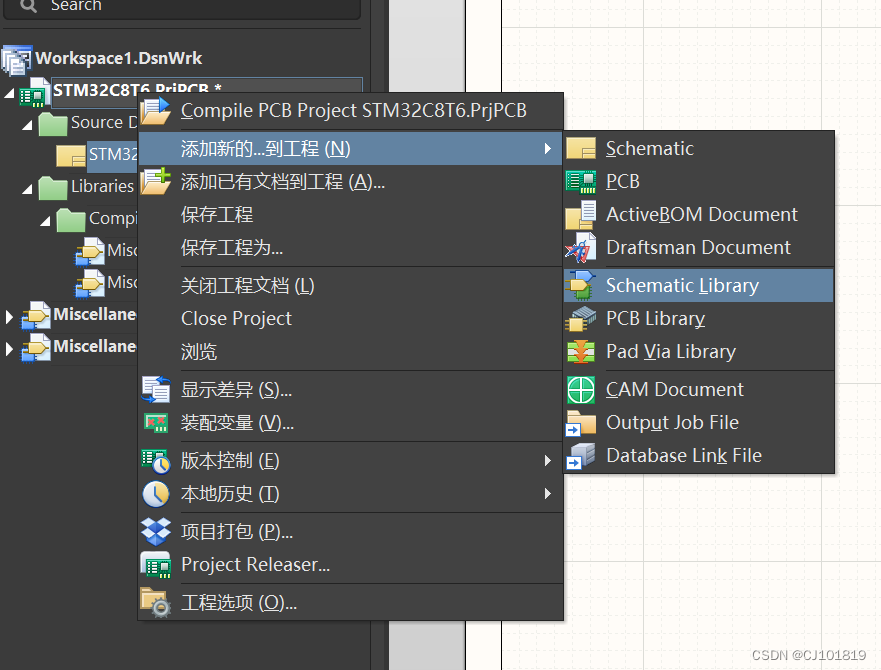The image size is (881, 670).
Task: Select Database Link File in the submenu
Action: click(698, 456)
